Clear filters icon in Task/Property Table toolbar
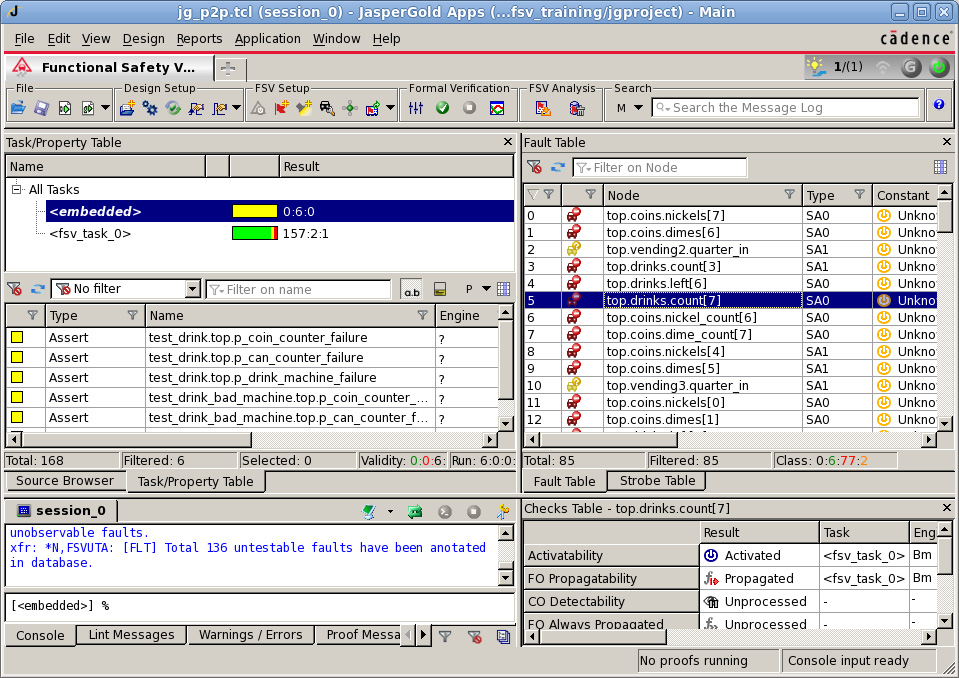Viewport: 959px width, 678px height. tap(15, 289)
